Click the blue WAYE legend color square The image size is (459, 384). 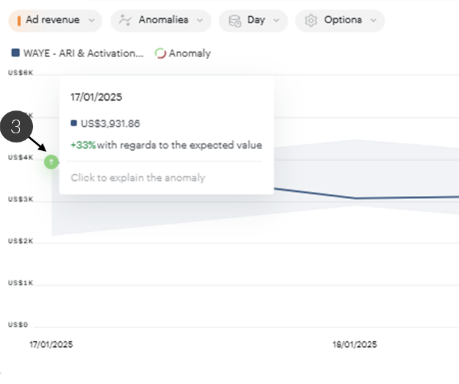[x=15, y=53]
